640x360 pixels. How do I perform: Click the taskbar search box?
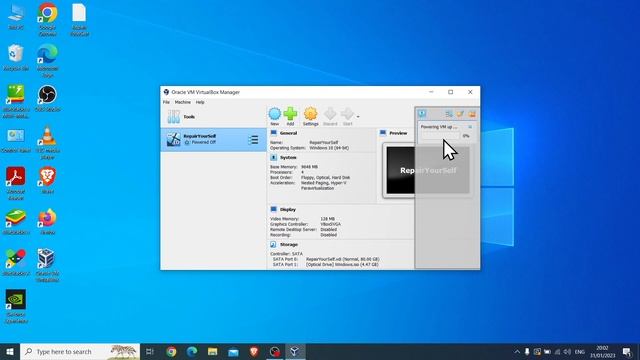[80, 351]
